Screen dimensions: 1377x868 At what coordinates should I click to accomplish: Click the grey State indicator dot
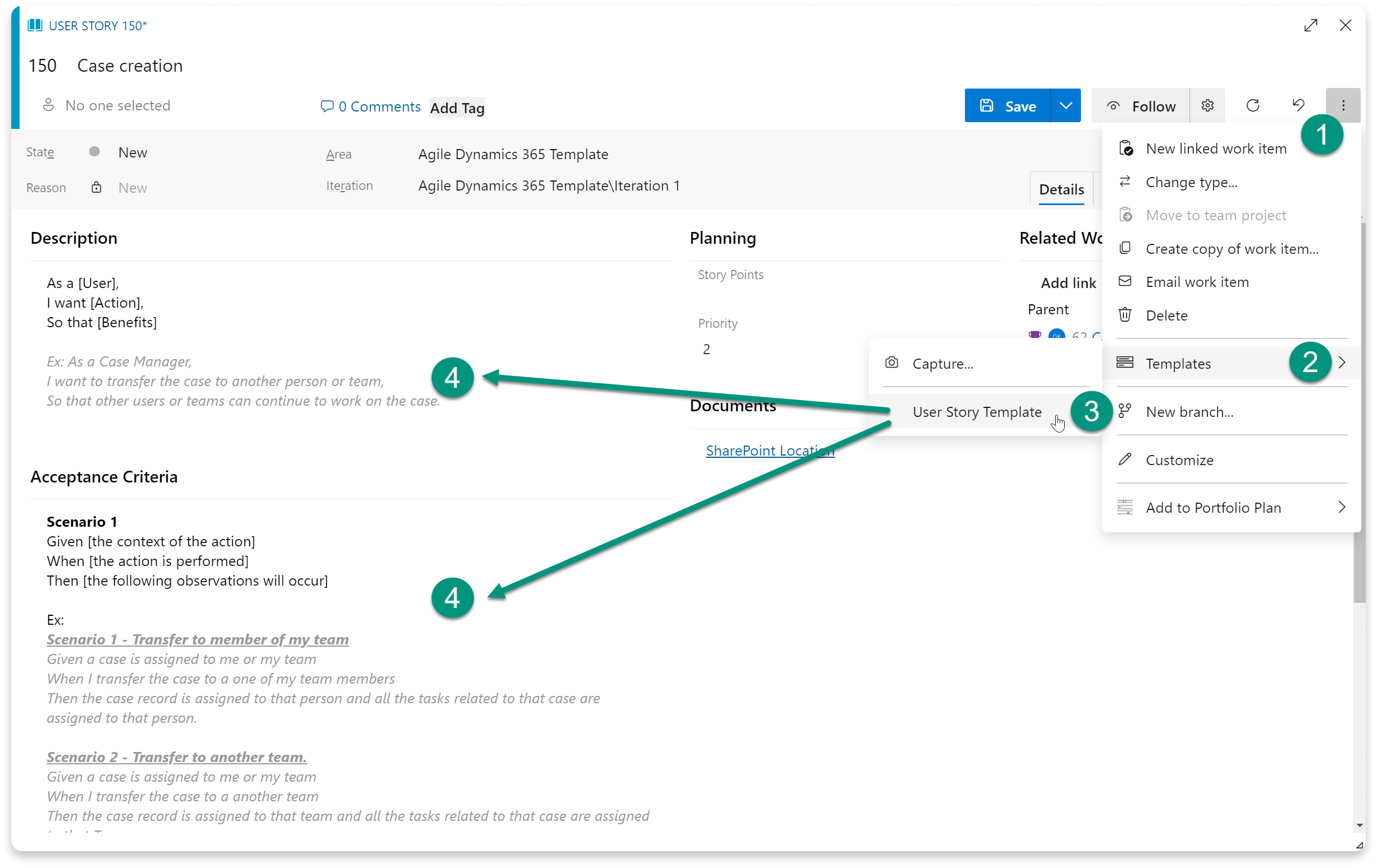coord(94,151)
